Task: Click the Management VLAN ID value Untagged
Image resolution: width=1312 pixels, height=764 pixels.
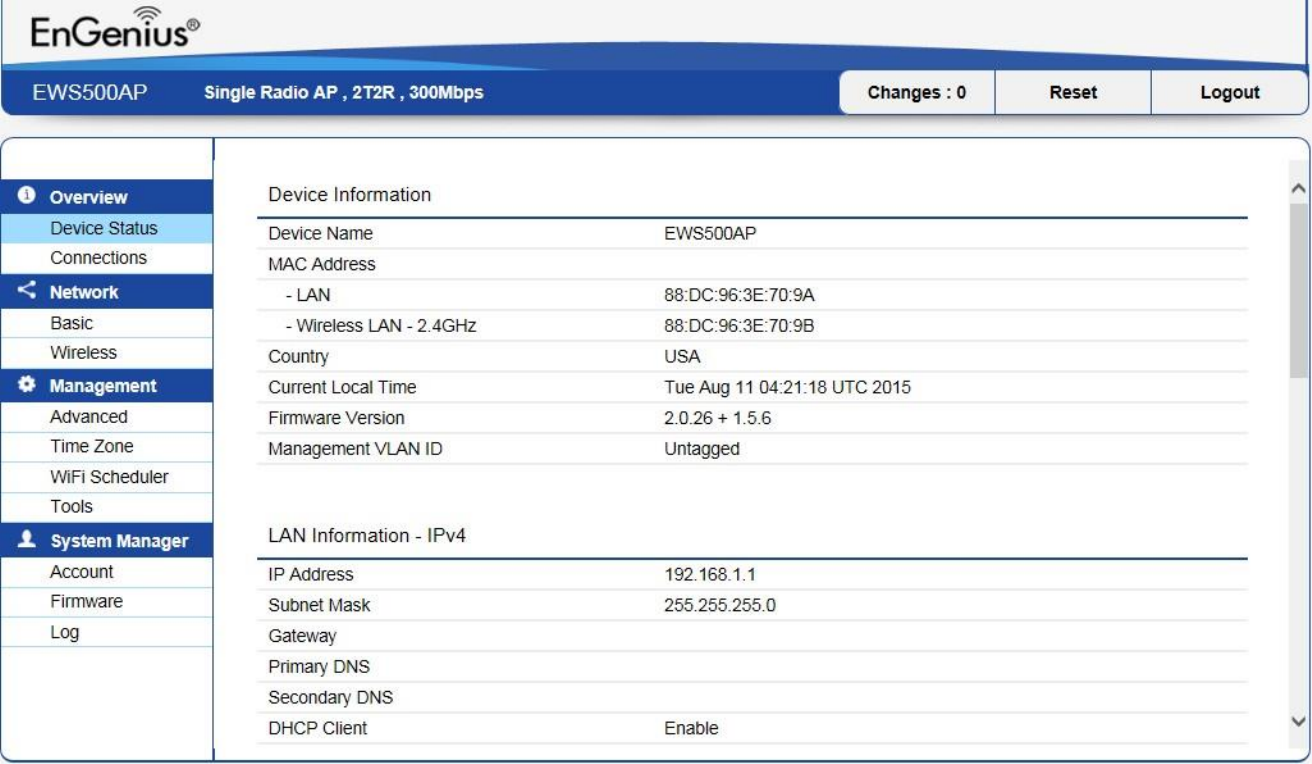Action: coord(702,449)
